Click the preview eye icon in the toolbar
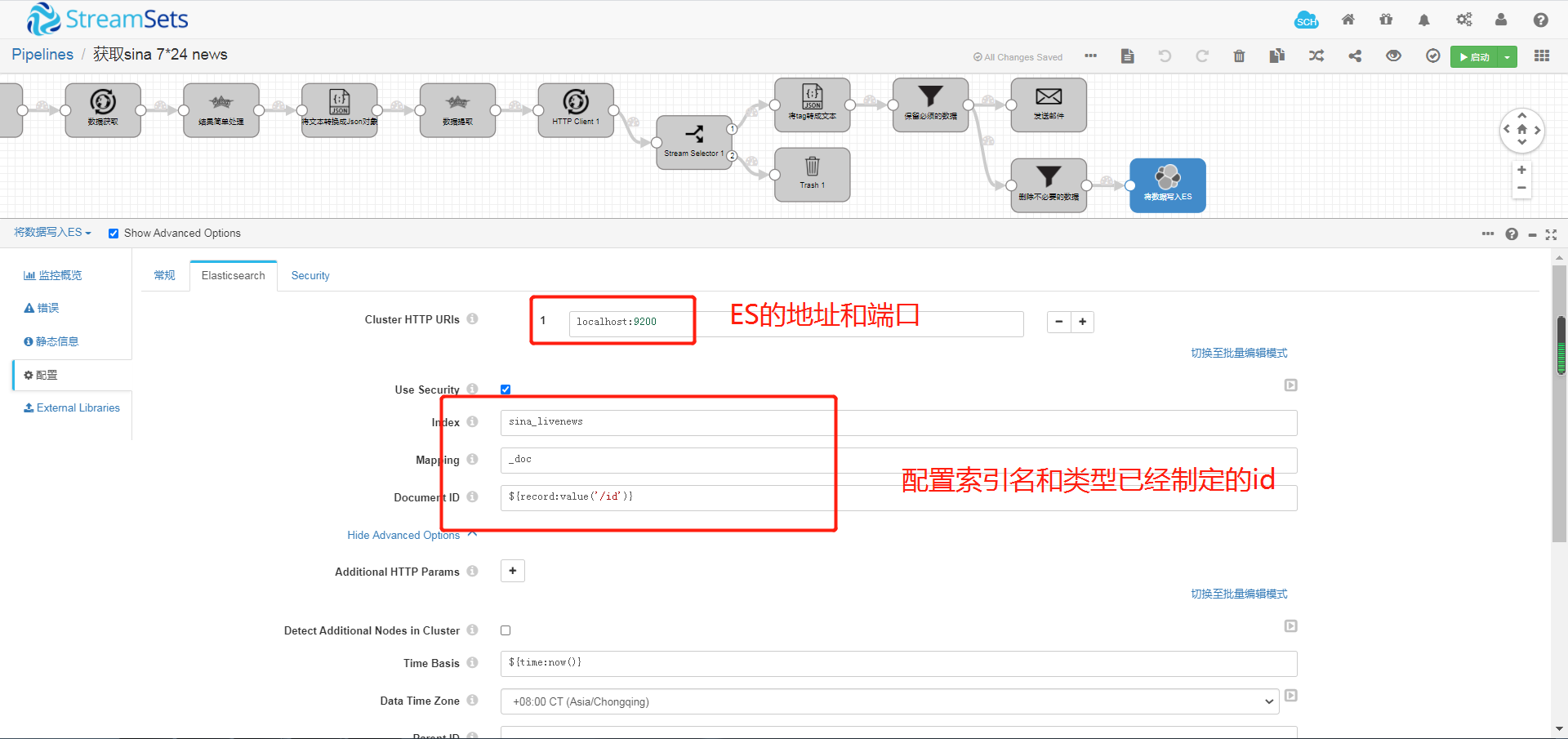 coord(1393,56)
